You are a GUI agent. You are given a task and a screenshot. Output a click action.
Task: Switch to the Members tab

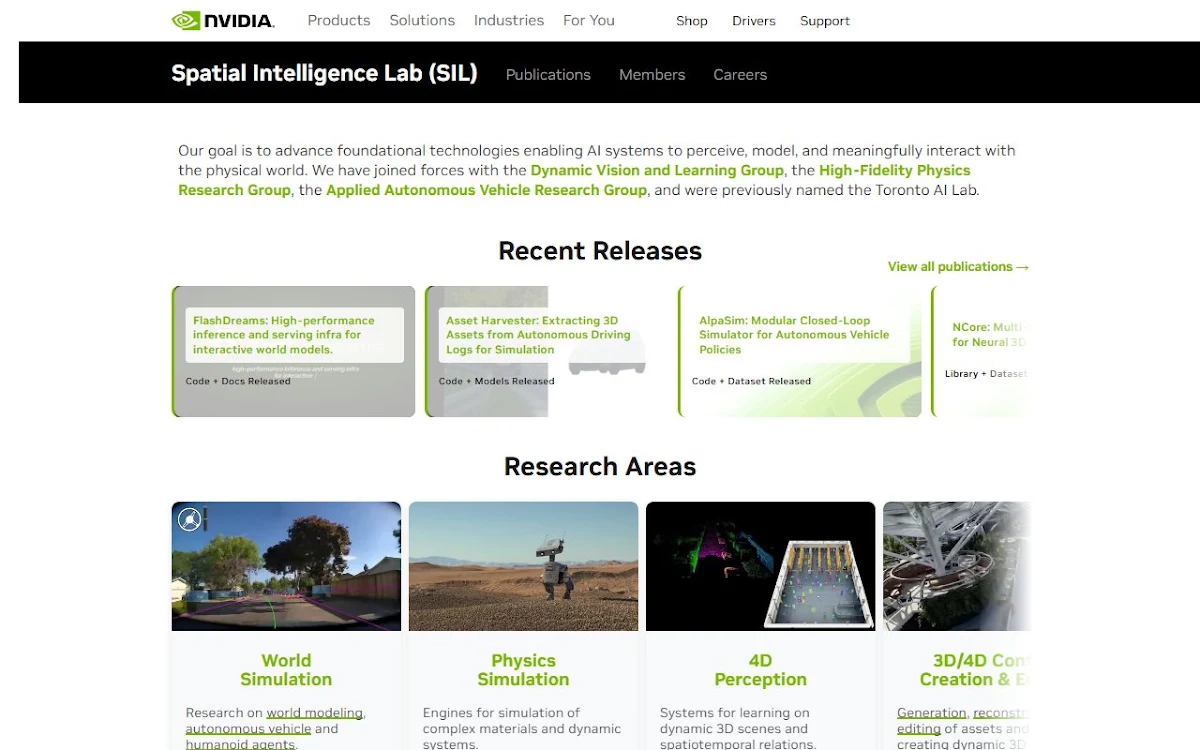pos(652,75)
